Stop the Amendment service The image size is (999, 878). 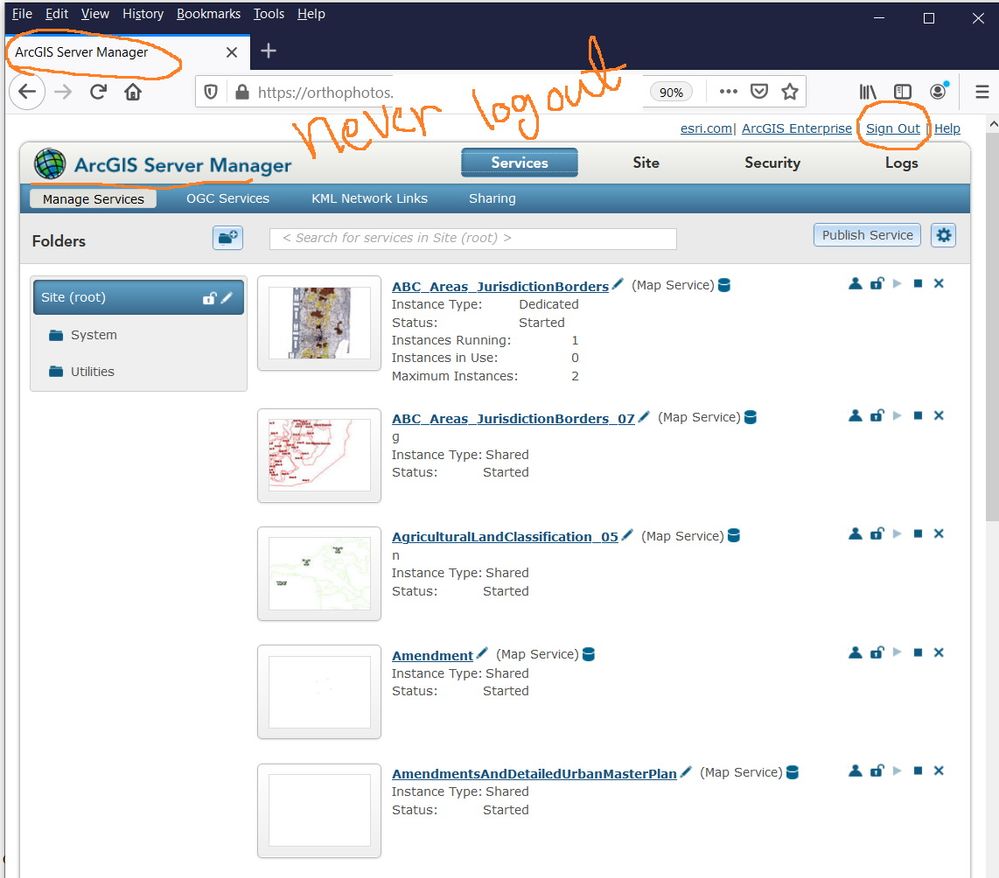click(x=917, y=652)
